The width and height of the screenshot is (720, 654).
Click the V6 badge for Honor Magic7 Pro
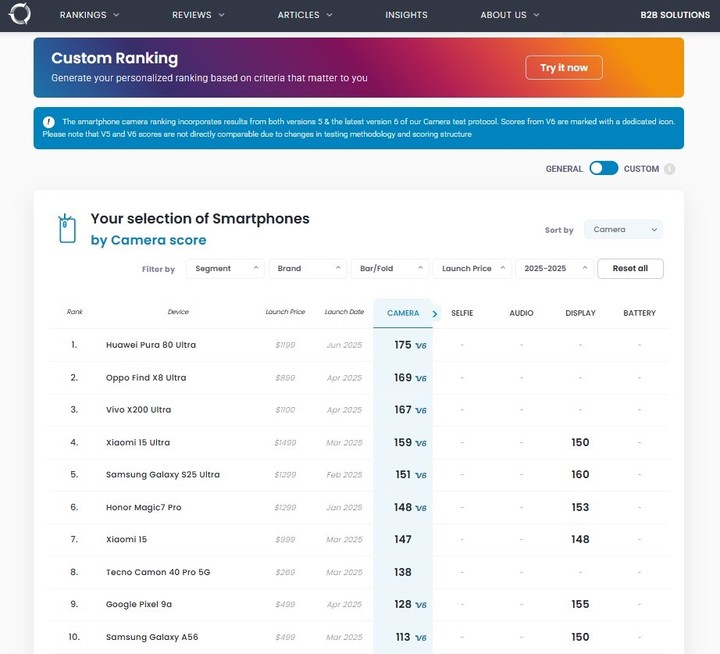click(x=421, y=508)
